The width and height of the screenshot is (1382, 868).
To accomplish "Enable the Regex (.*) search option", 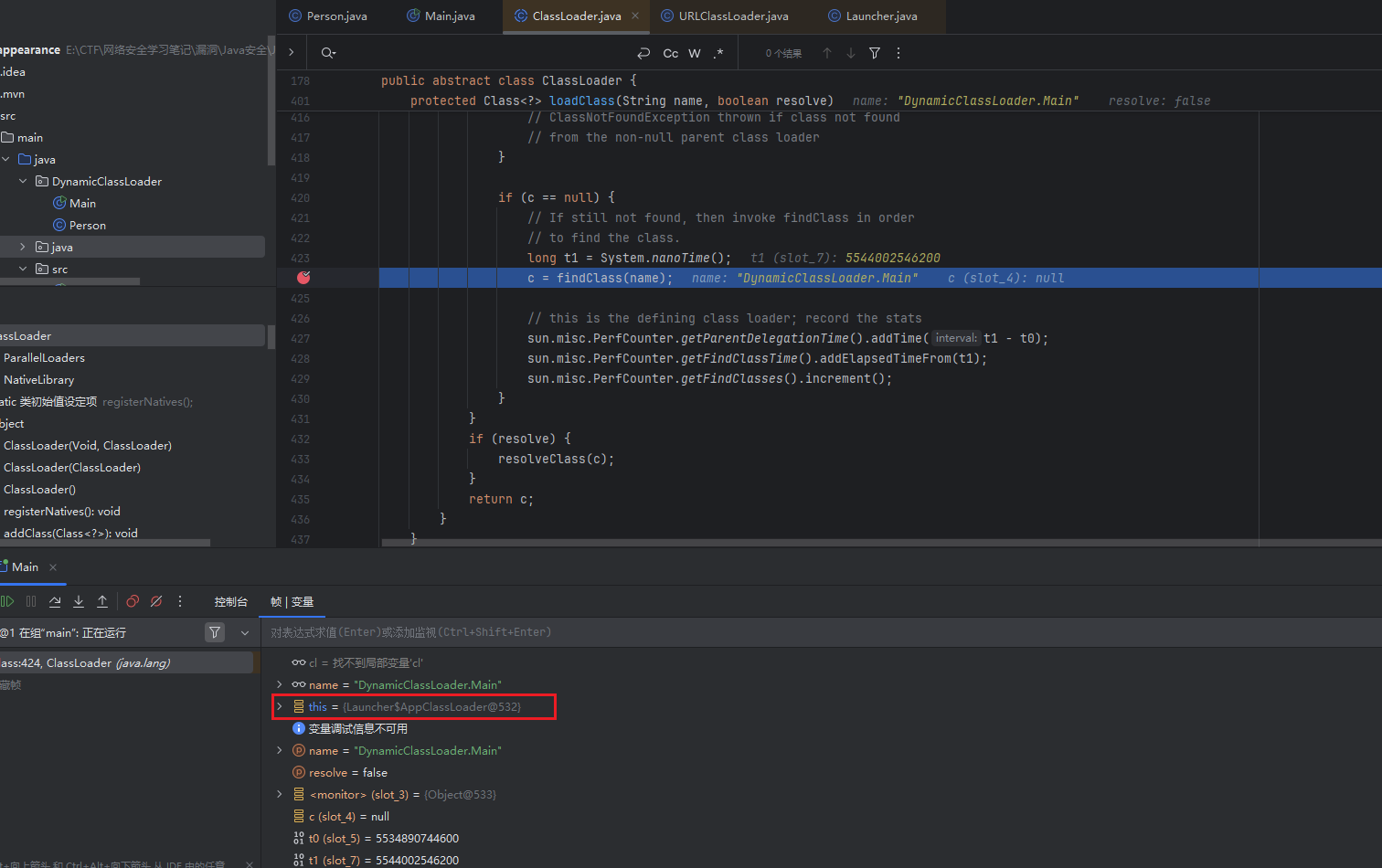I will click(718, 53).
